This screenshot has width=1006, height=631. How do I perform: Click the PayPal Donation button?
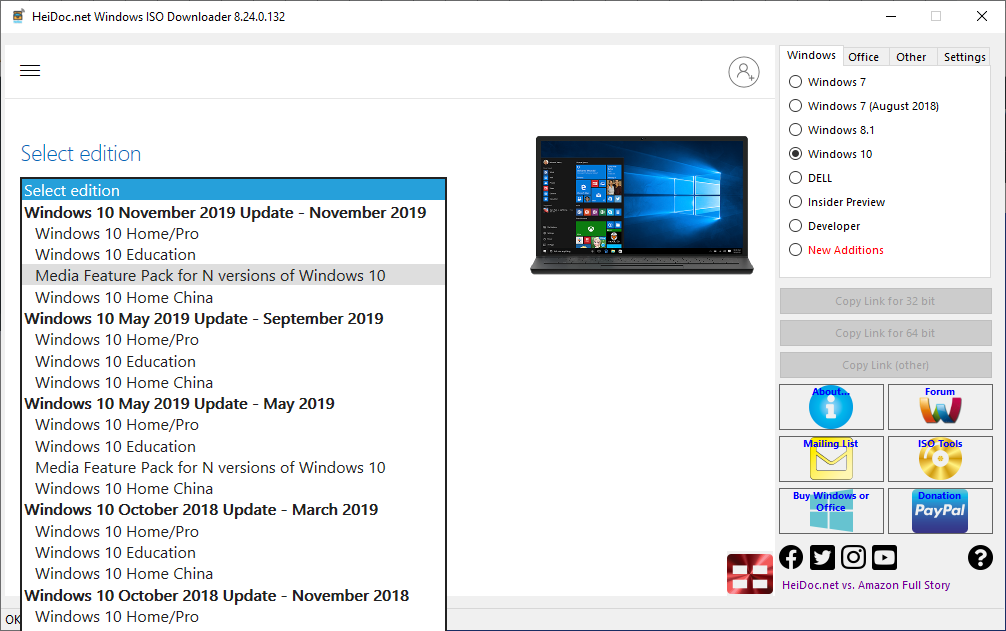point(940,511)
